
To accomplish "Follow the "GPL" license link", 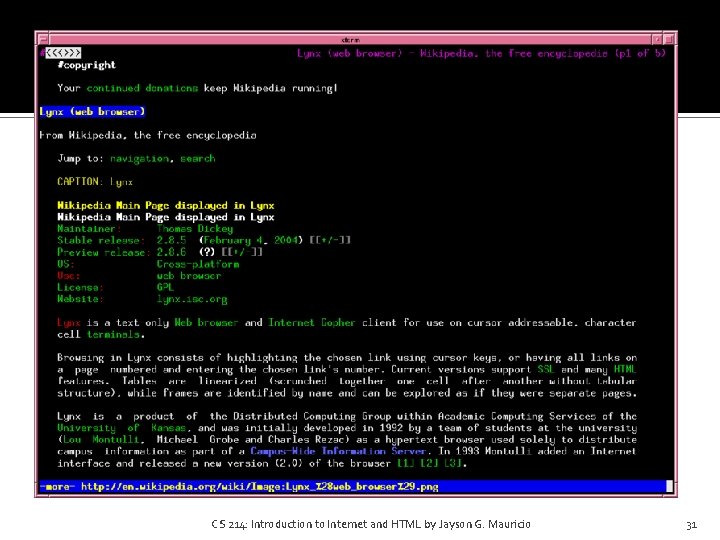I will 165,287.
